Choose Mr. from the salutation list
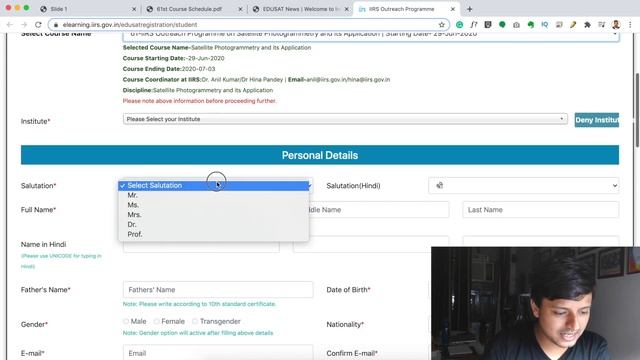The height and width of the screenshot is (360, 640). 213,196
